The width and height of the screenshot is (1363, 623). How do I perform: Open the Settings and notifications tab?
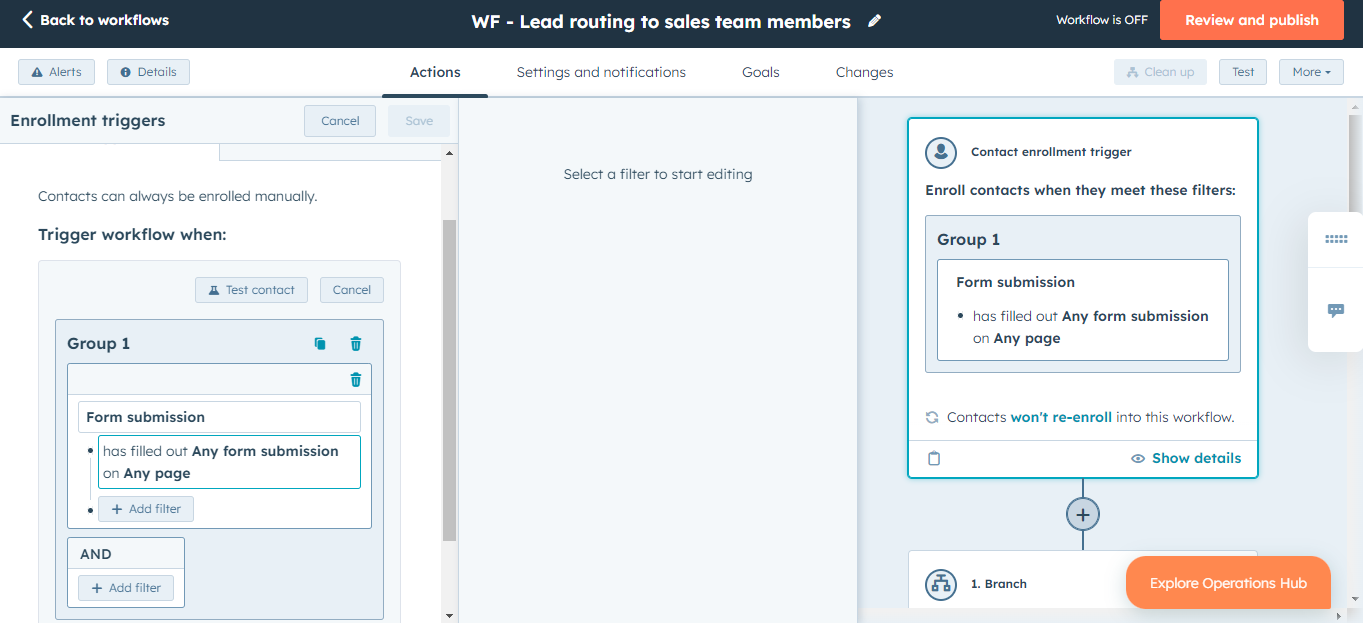[x=600, y=71]
